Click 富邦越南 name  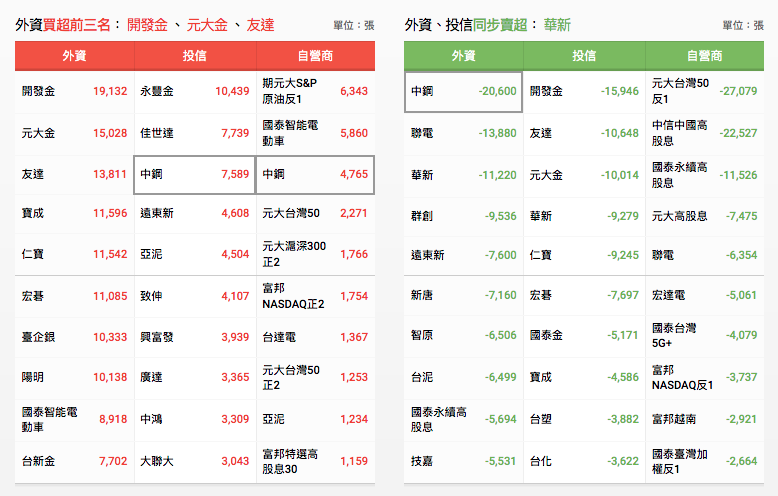pyautogui.click(x=674, y=419)
